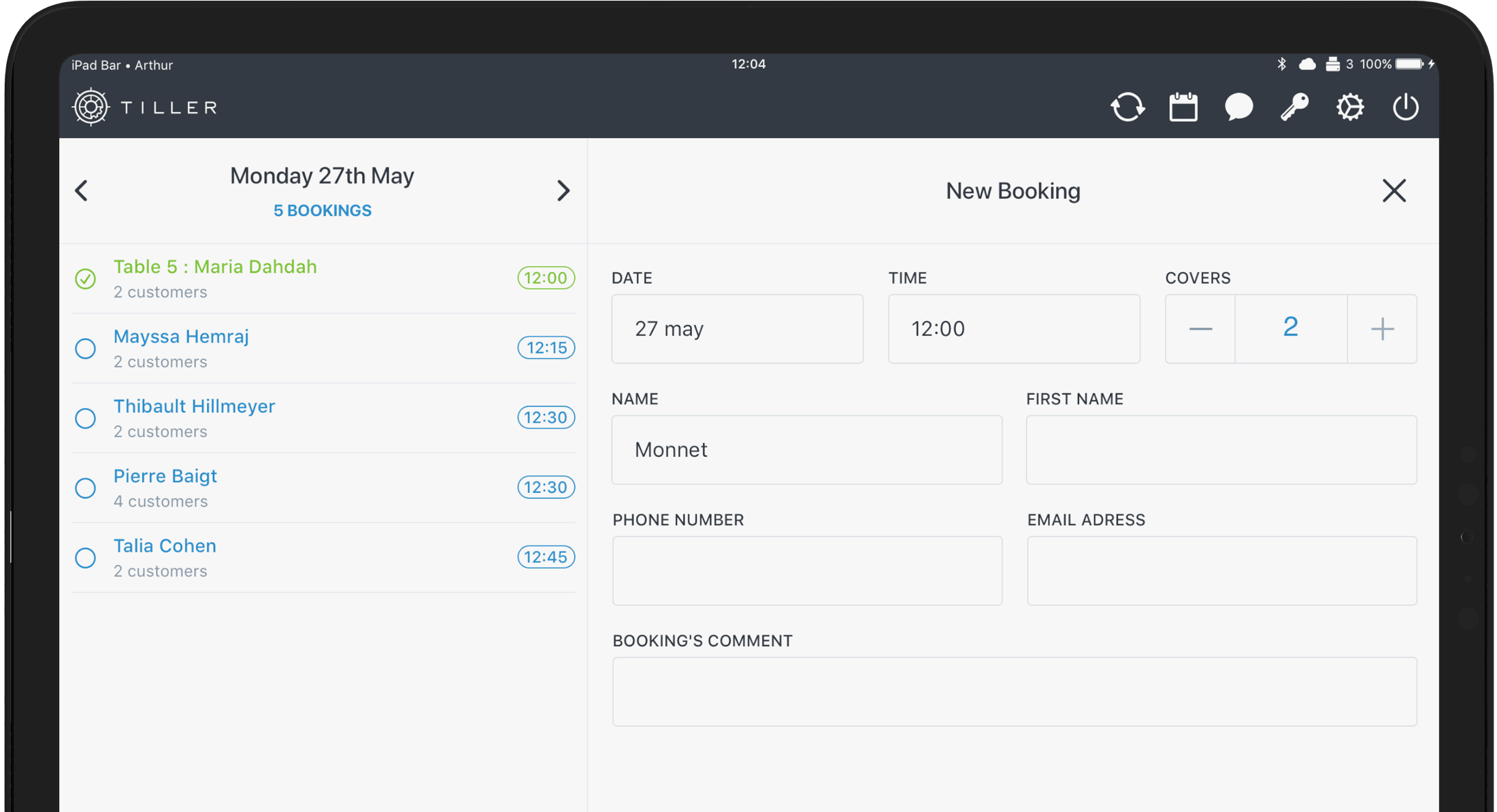Image resolution: width=1497 pixels, height=812 pixels.
Task: Click the TILLER brand text
Action: point(169,107)
